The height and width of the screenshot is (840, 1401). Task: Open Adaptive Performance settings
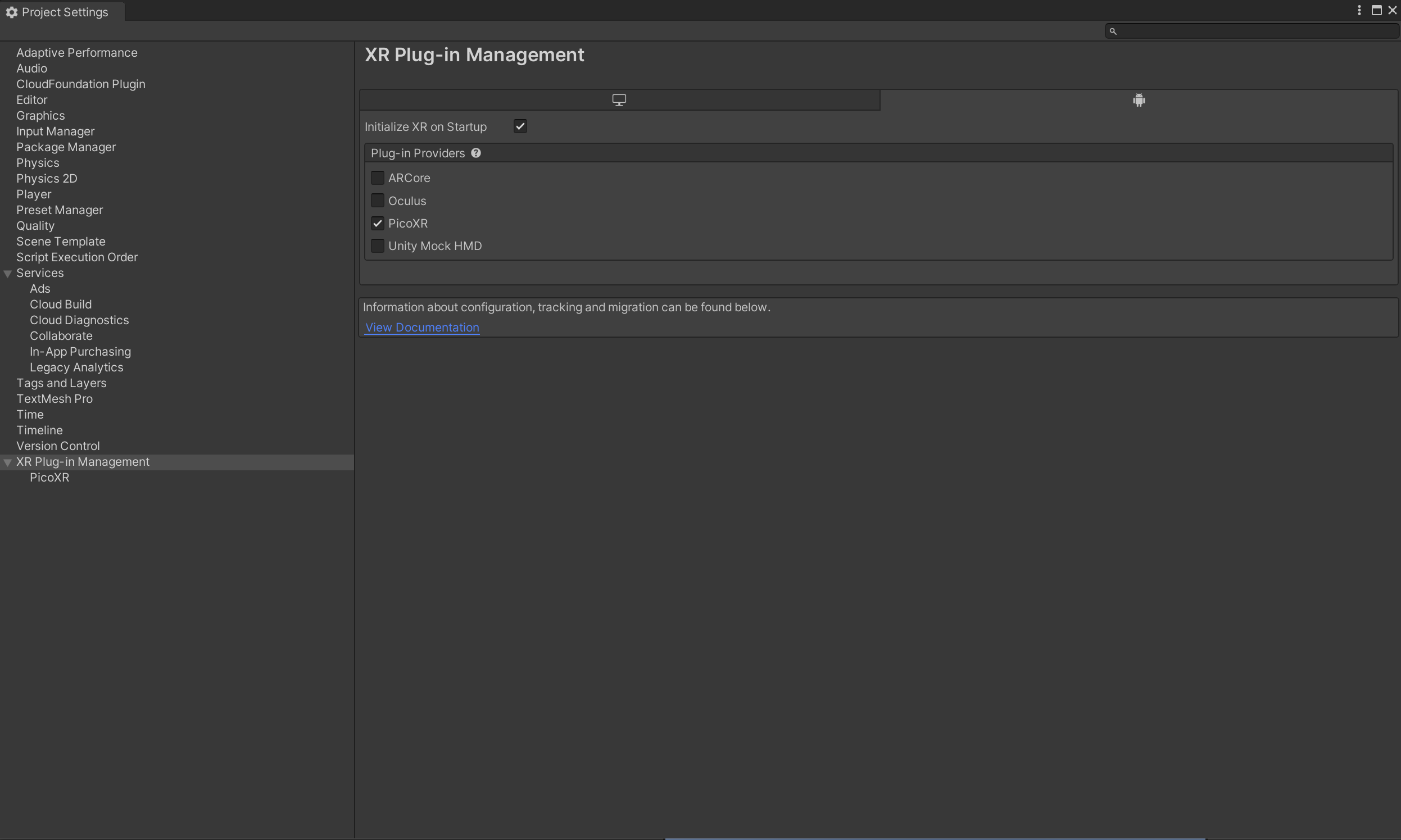pyautogui.click(x=76, y=53)
